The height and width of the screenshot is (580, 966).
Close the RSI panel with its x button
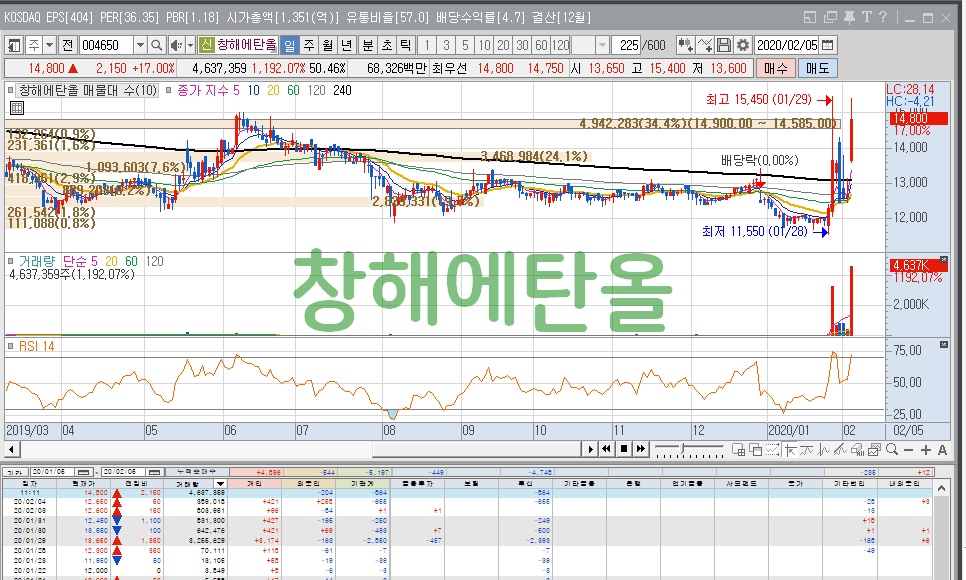[x=944, y=345]
